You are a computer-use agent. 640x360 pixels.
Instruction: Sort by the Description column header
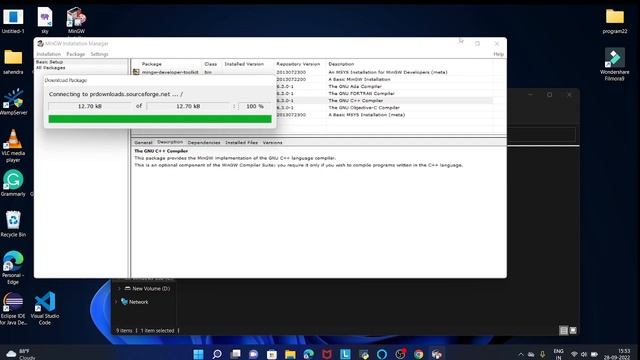click(341, 64)
